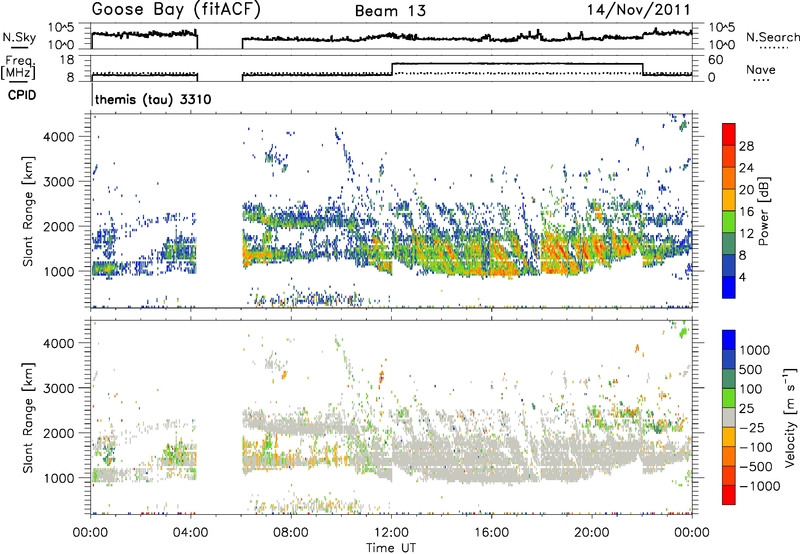This screenshot has height=554, width=800.
Task: Click the "12:00" time axis label
Action: (x=391, y=533)
